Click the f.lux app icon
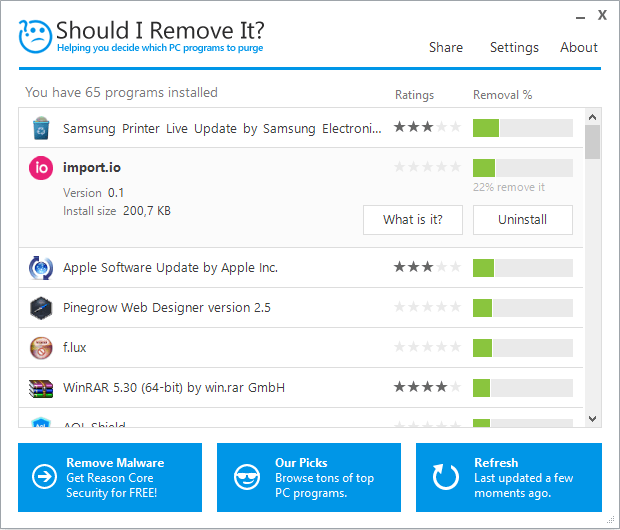The image size is (620, 530). click(x=41, y=348)
